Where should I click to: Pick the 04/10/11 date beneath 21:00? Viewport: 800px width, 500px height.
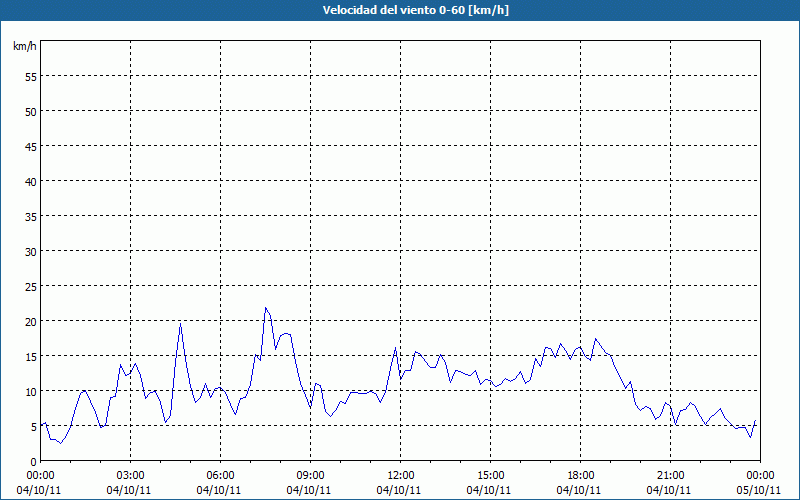click(669, 490)
